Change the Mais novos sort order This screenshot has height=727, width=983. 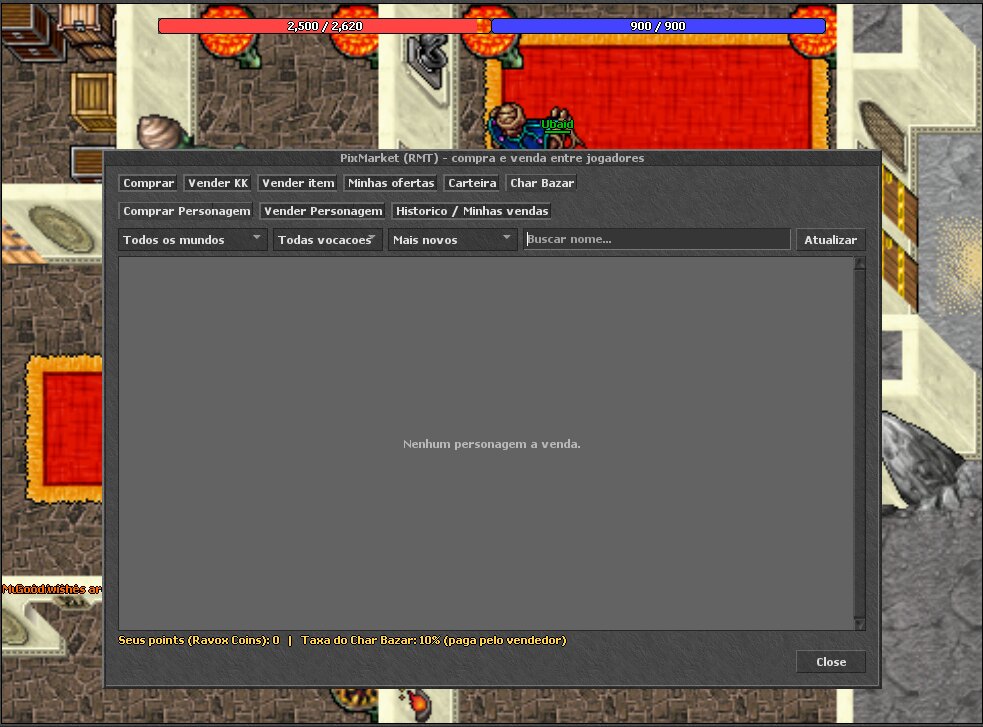452,240
